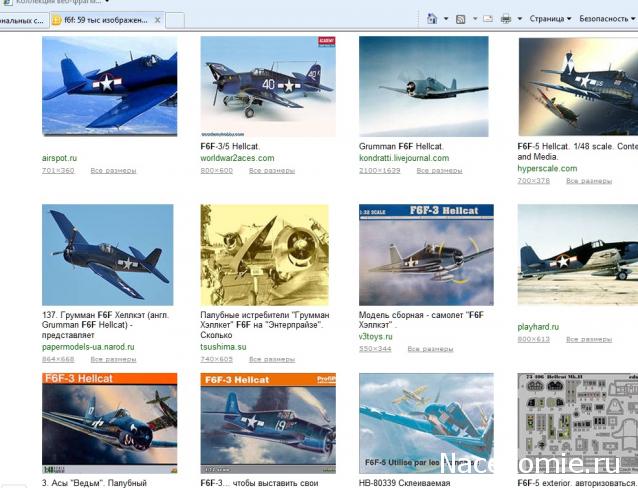This screenshot has width=638, height=488.
Task: Open the Безопасность menu
Action: (606, 19)
